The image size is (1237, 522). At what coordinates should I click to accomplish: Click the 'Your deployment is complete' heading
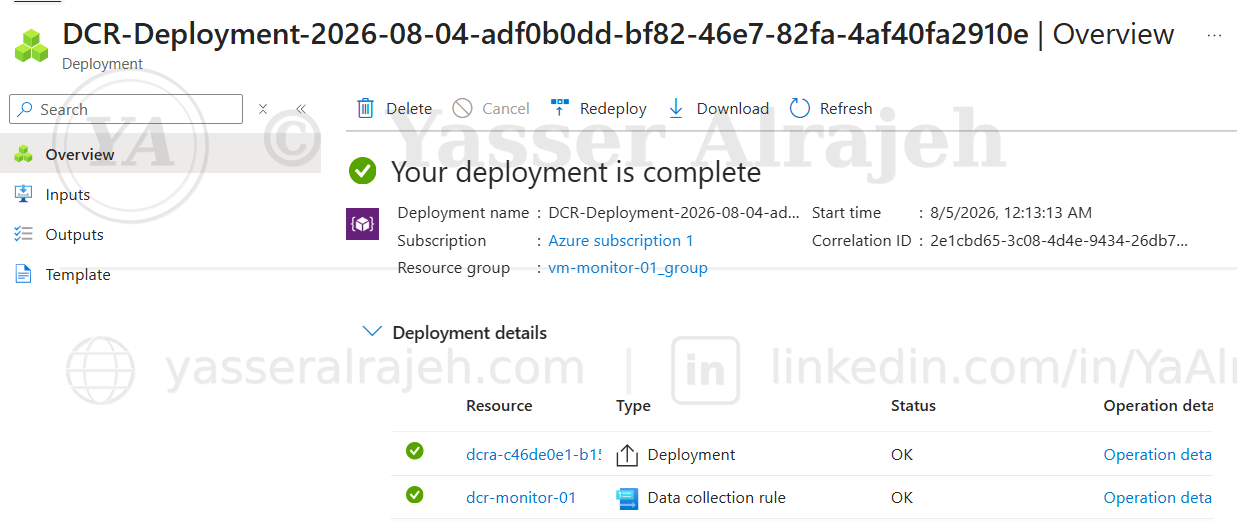576,172
